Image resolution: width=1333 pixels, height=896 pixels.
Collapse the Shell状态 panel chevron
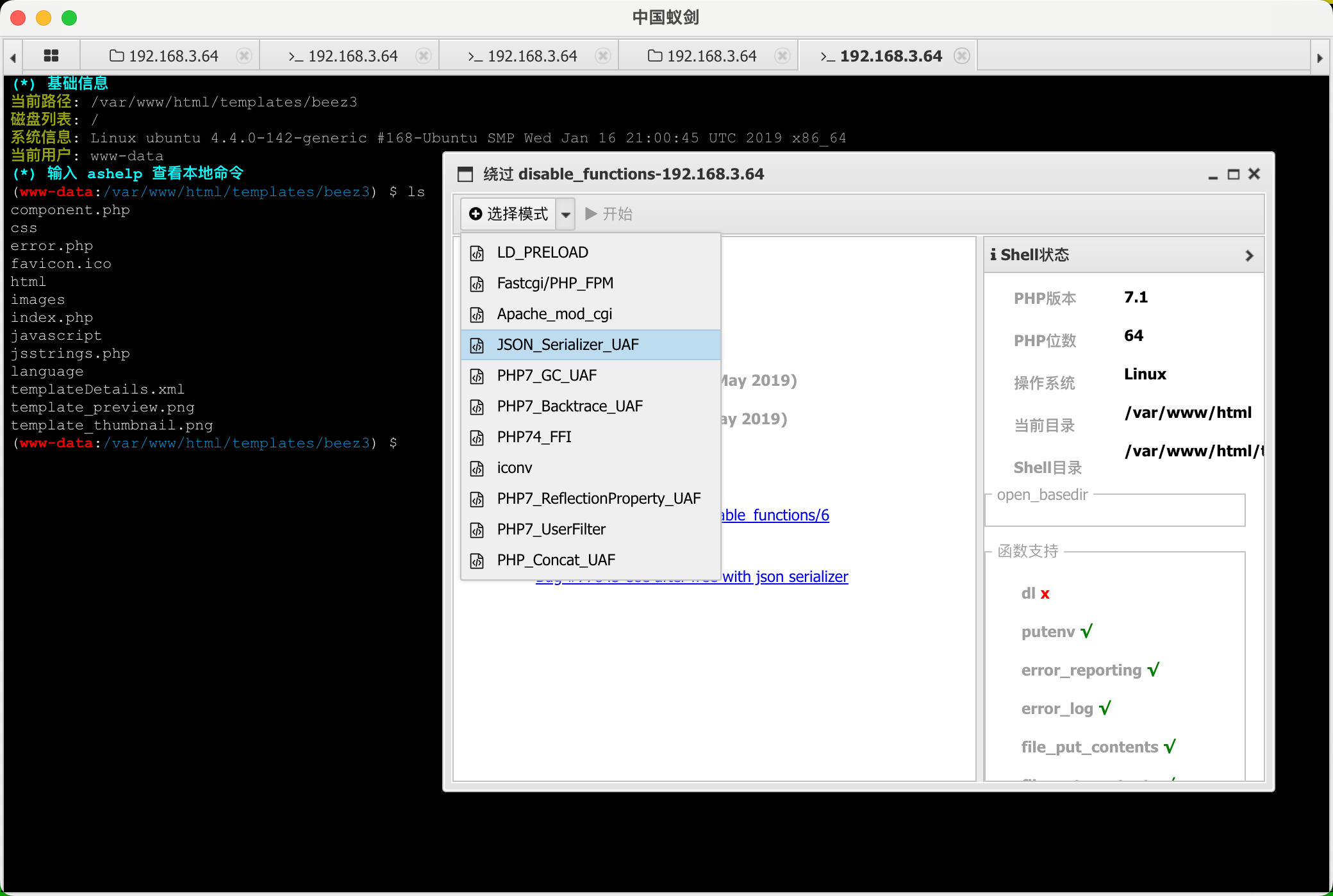1249,255
